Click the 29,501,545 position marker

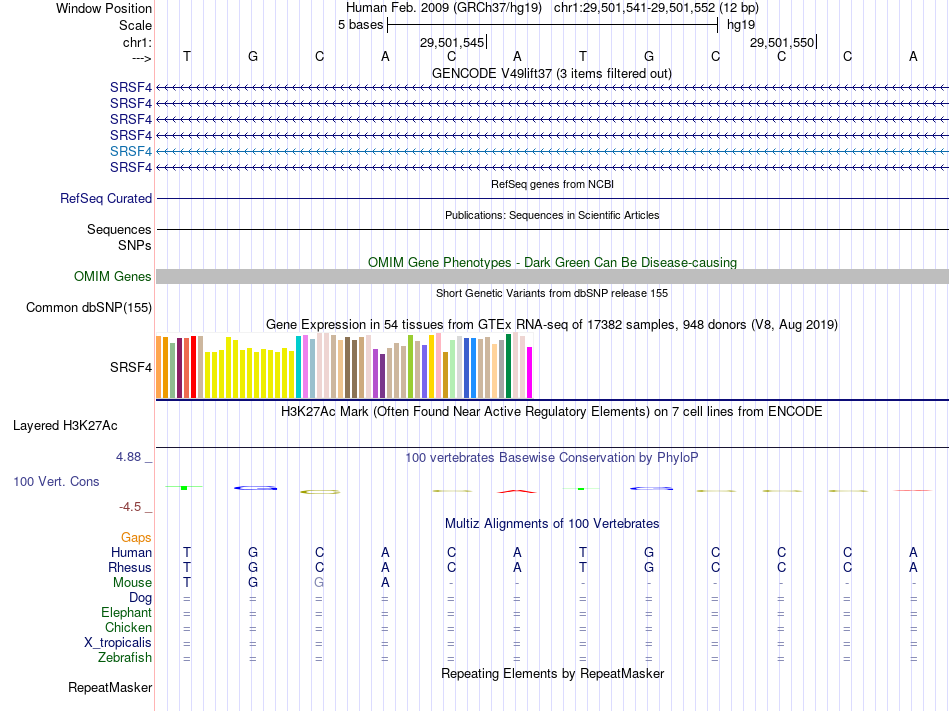(453, 42)
